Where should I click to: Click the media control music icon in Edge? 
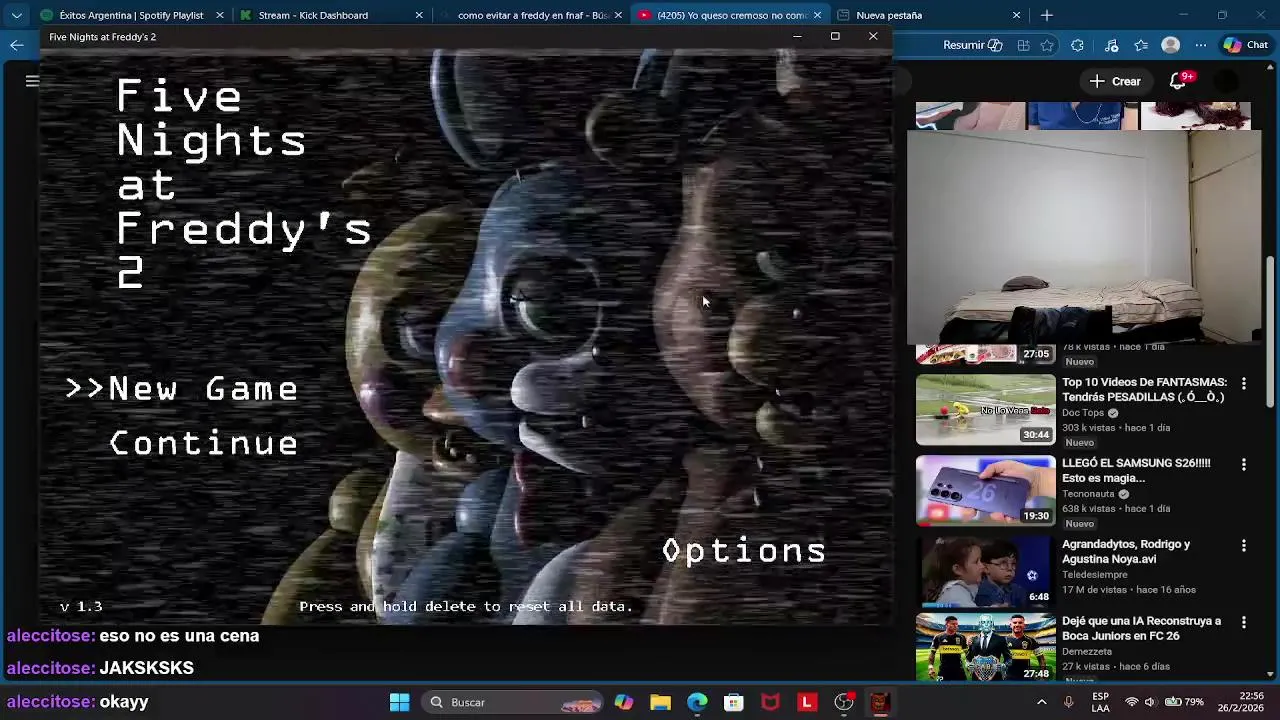click(x=1111, y=45)
